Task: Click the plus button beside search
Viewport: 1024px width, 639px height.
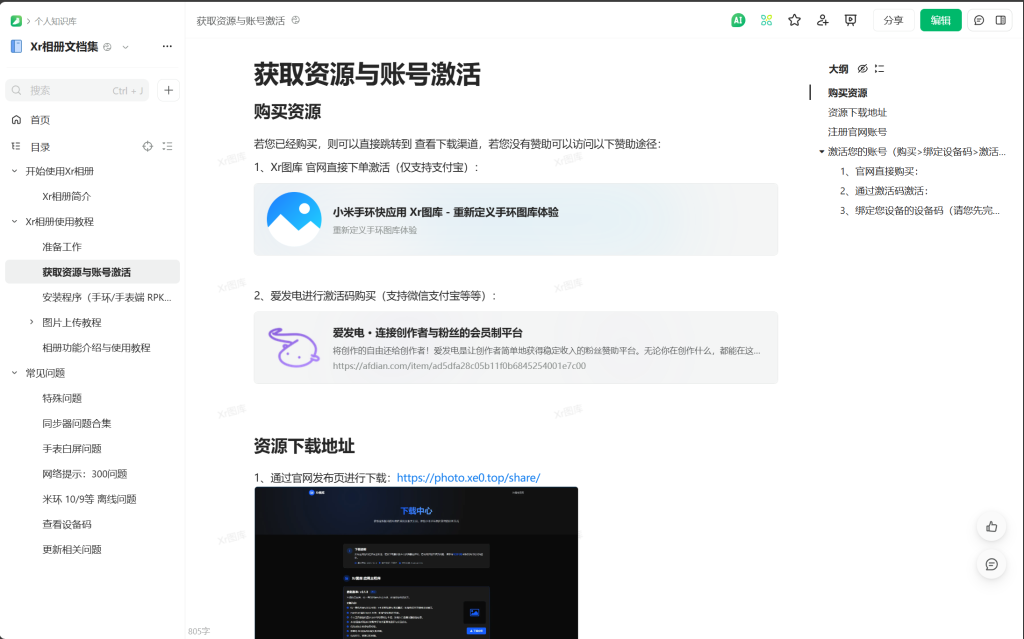Action: [169, 90]
